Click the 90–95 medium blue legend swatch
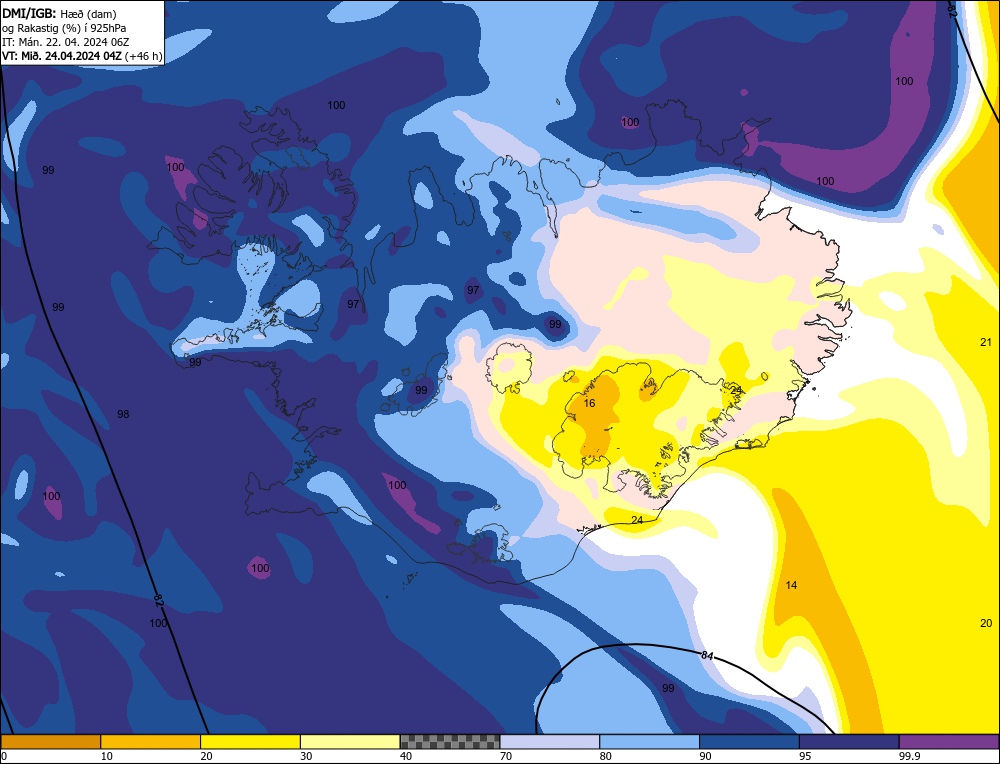This screenshot has height=764, width=1000. (x=749, y=742)
